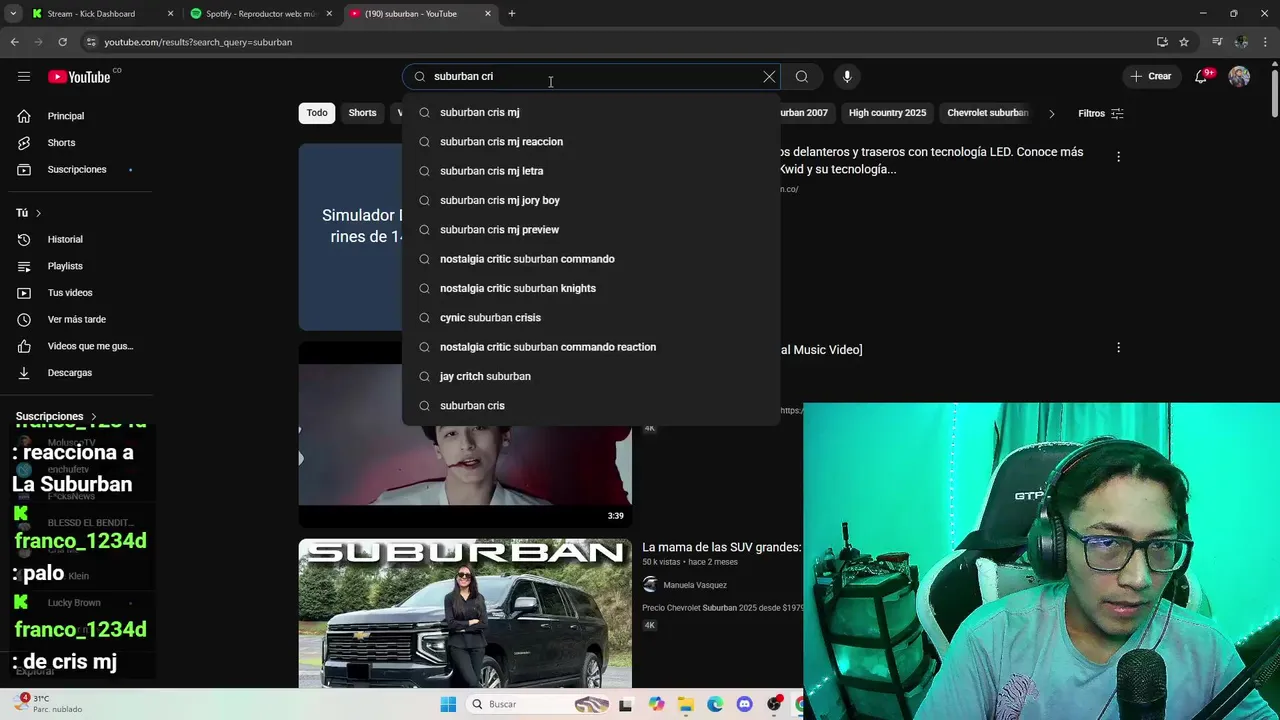
Task: Choose suggestion "jay critch suburban"
Action: tap(591, 376)
